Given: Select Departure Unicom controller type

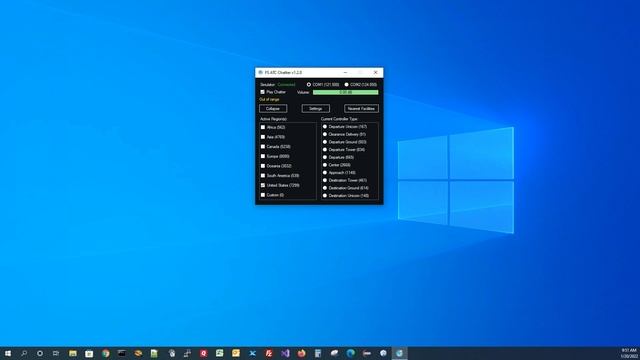Looking at the screenshot, I should click(325, 127).
